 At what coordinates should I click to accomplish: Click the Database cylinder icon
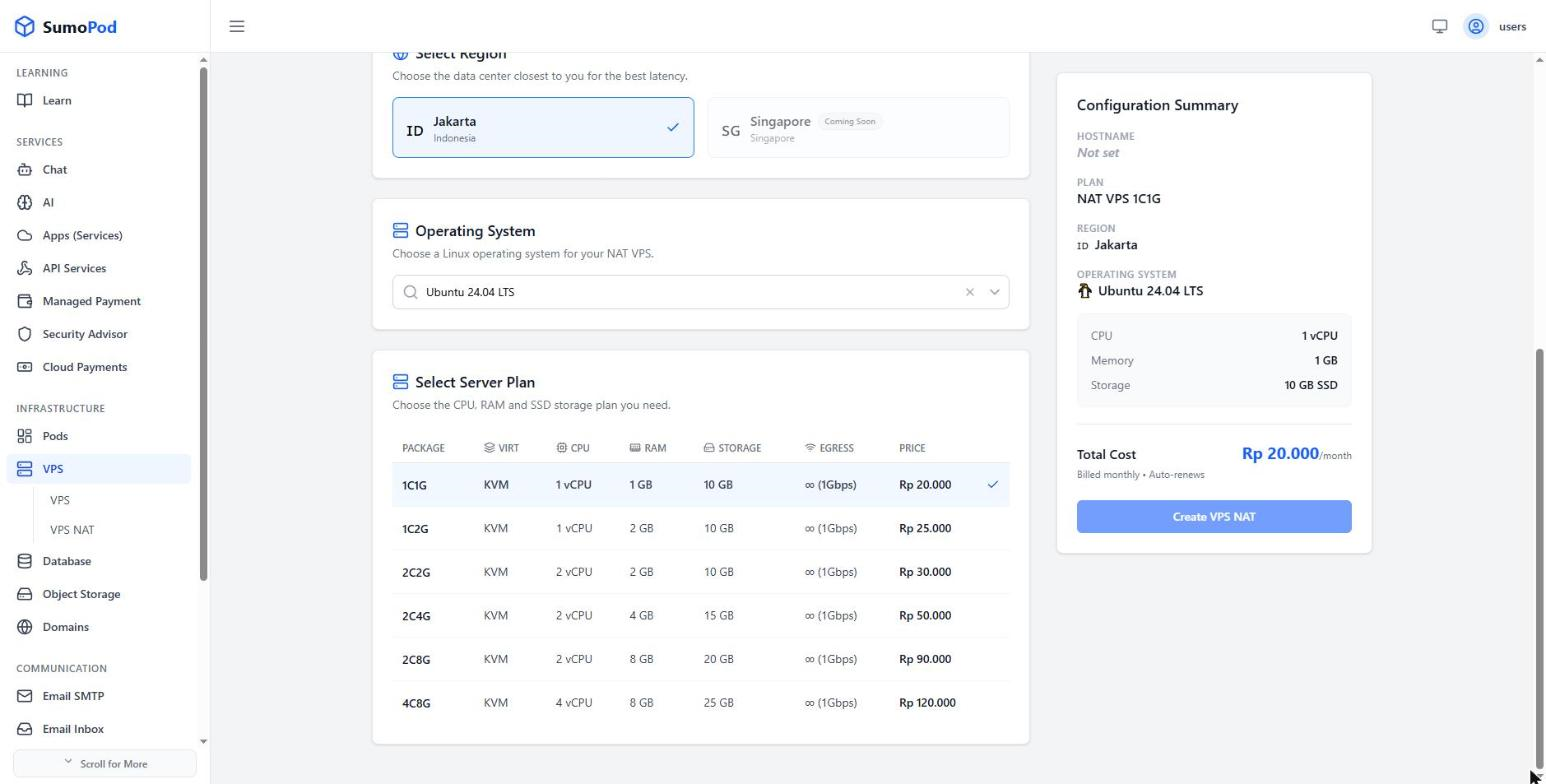point(25,562)
